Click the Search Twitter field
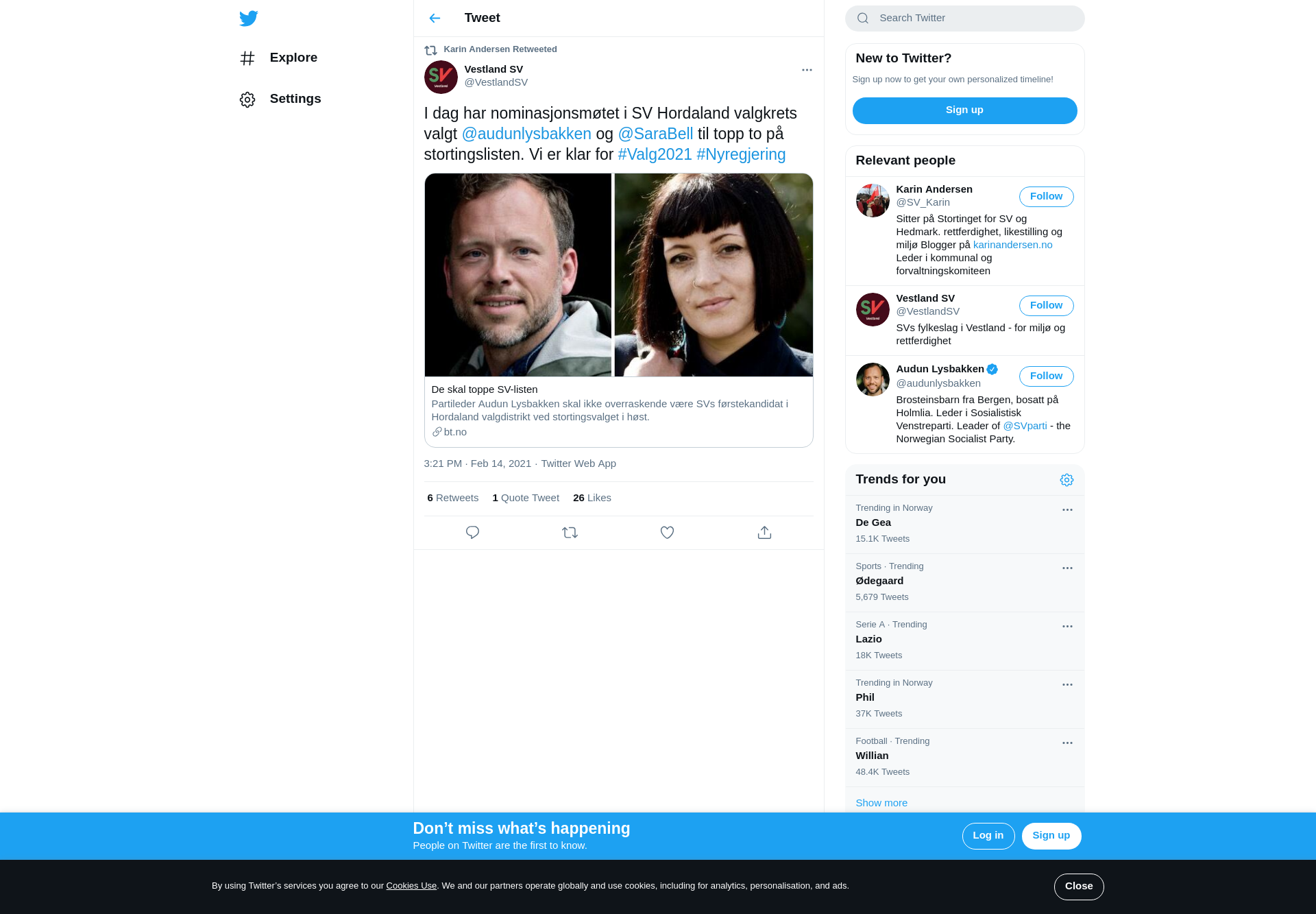 pos(964,19)
